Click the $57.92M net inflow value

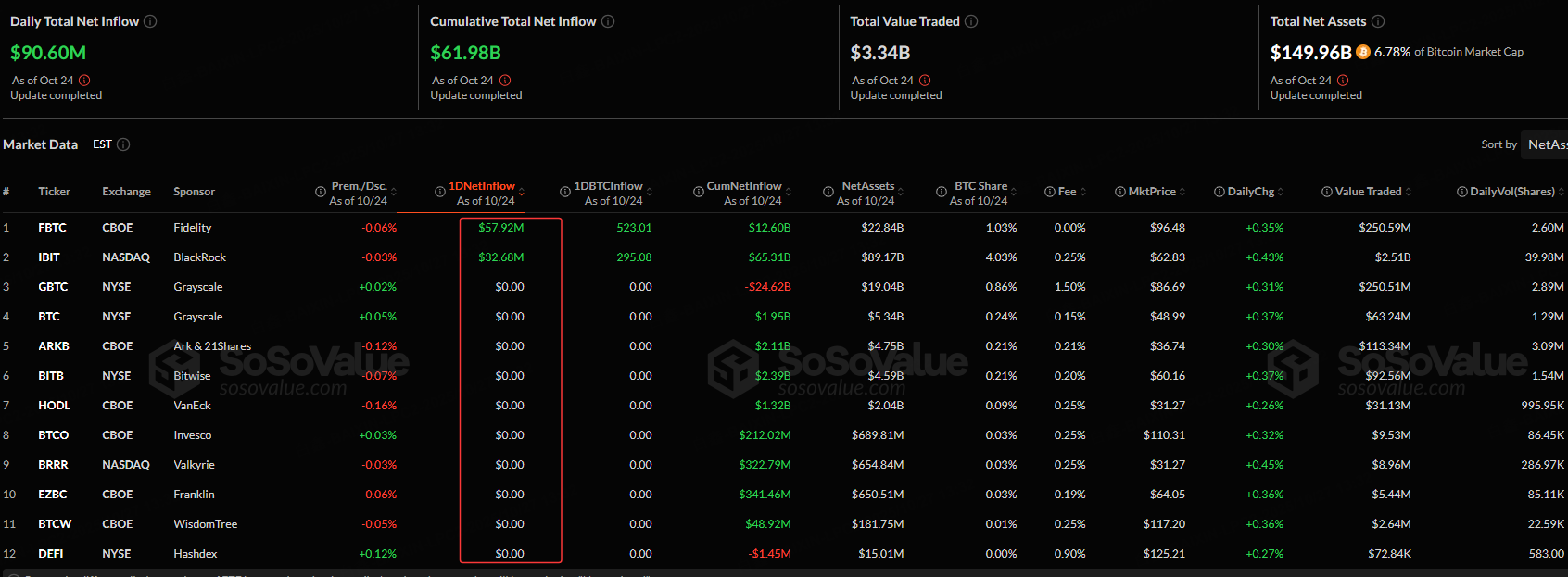pos(500,228)
